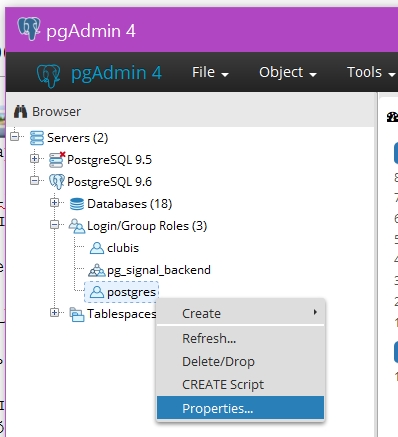Select the pg_signal_backend role label
Viewport: 398px width, 437px height.
[x=159, y=270]
